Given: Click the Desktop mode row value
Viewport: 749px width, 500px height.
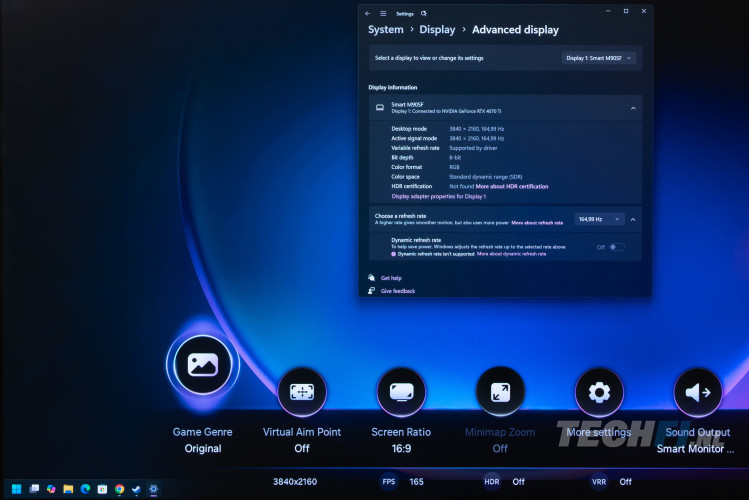Looking at the screenshot, I should pyautogui.click(x=476, y=129).
